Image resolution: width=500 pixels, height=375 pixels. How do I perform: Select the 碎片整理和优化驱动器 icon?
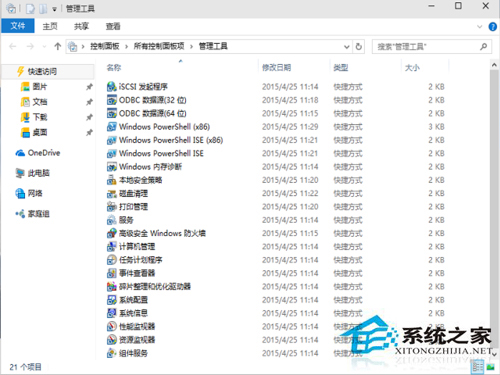click(111, 287)
